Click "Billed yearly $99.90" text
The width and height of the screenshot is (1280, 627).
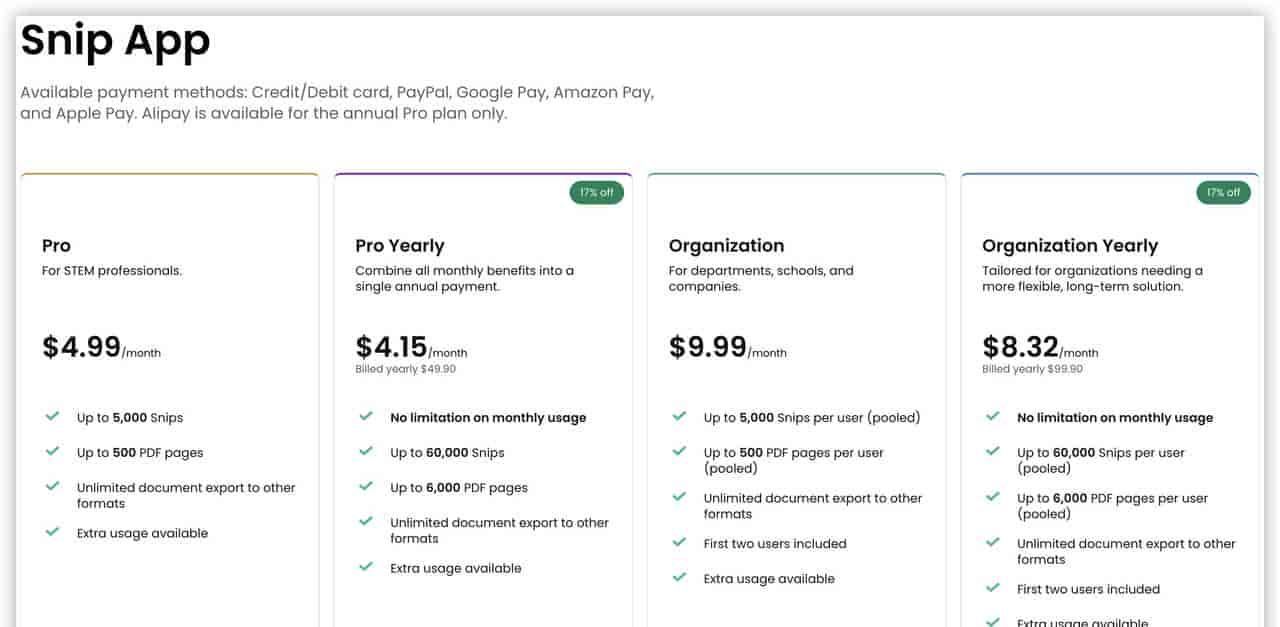(1032, 369)
